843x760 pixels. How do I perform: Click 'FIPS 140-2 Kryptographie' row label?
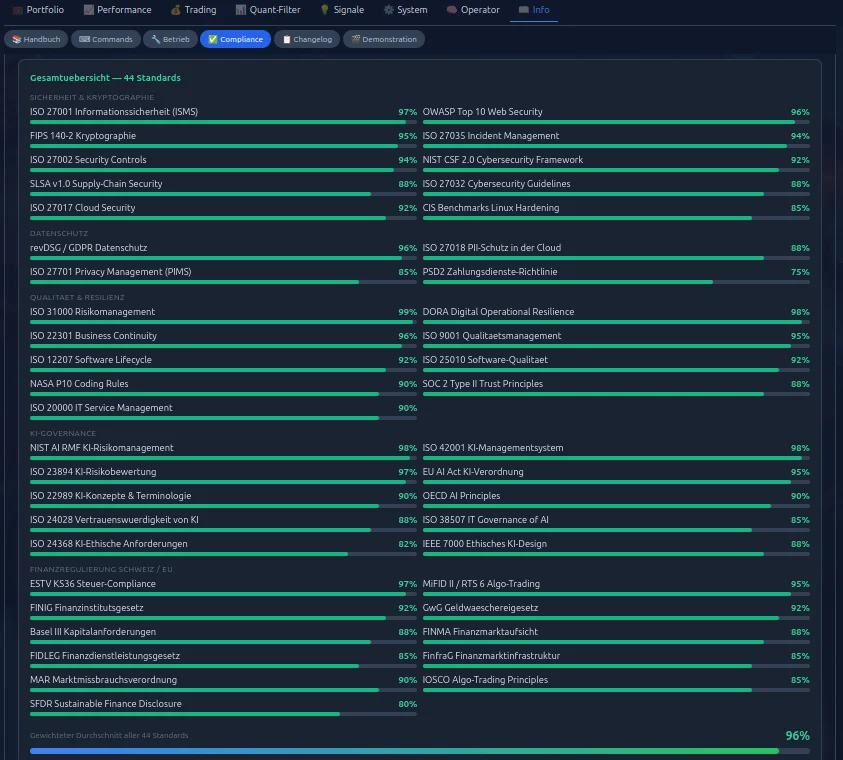83,136
